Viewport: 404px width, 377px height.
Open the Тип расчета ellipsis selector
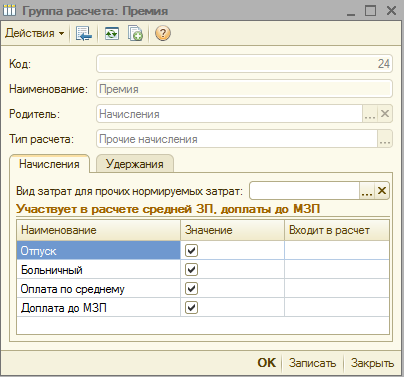click(x=385, y=139)
